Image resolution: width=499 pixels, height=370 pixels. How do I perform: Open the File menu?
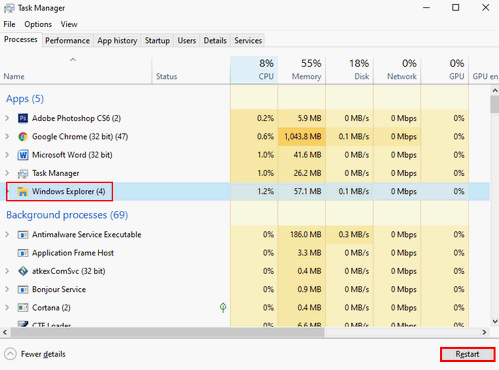tap(9, 24)
